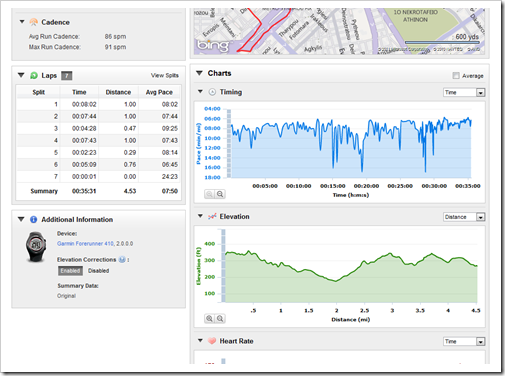Screen dimensions: 505x376
Task: Open the Heart Rate Time dropdown
Action: point(464,341)
